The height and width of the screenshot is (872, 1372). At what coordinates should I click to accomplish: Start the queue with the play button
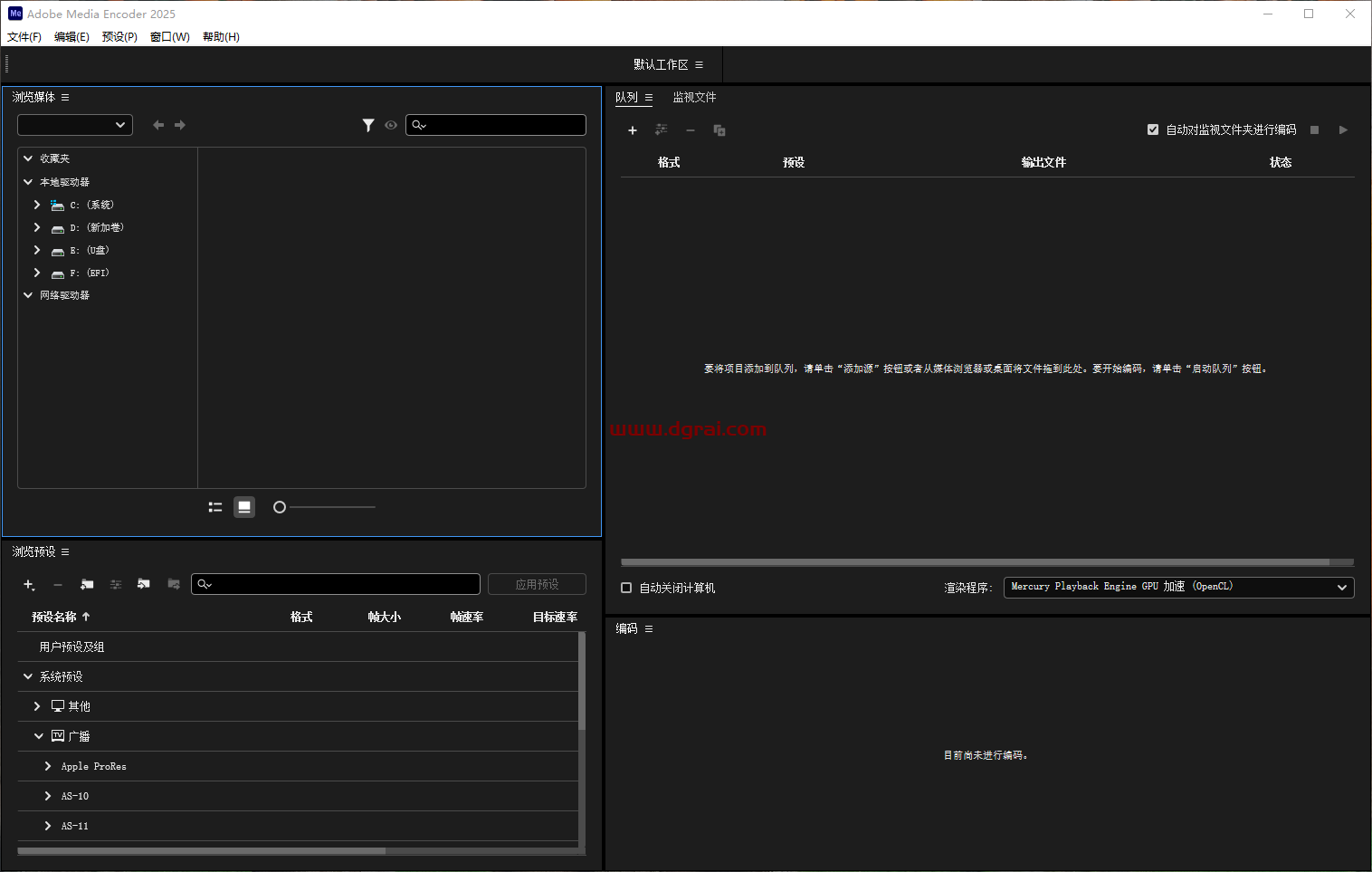pyautogui.click(x=1343, y=130)
